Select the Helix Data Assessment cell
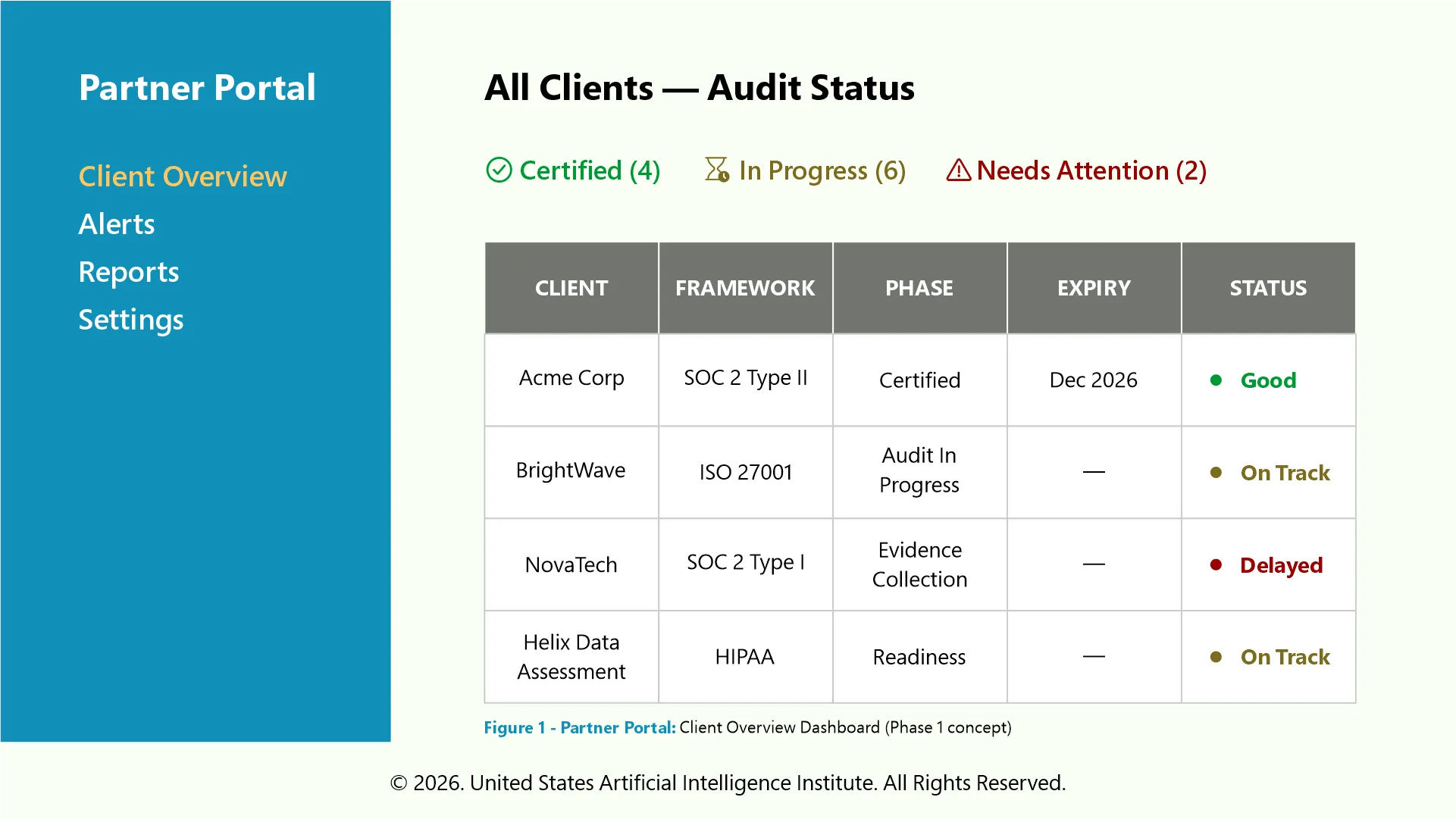Screen dimensions: 1456x819 571,657
